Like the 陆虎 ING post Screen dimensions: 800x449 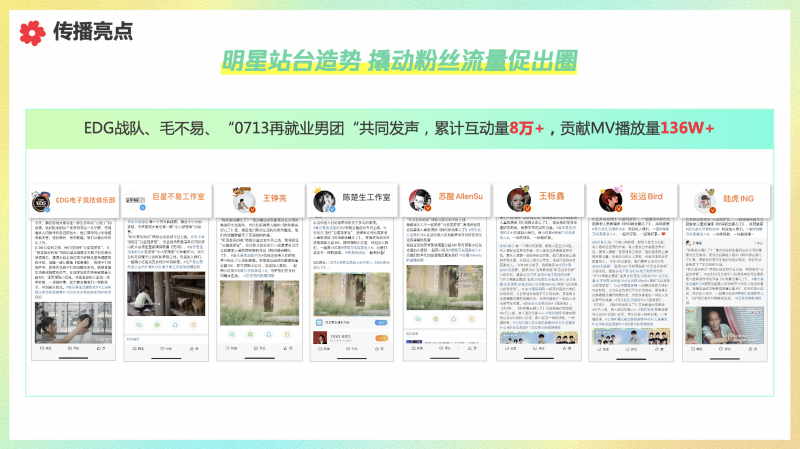point(753,349)
